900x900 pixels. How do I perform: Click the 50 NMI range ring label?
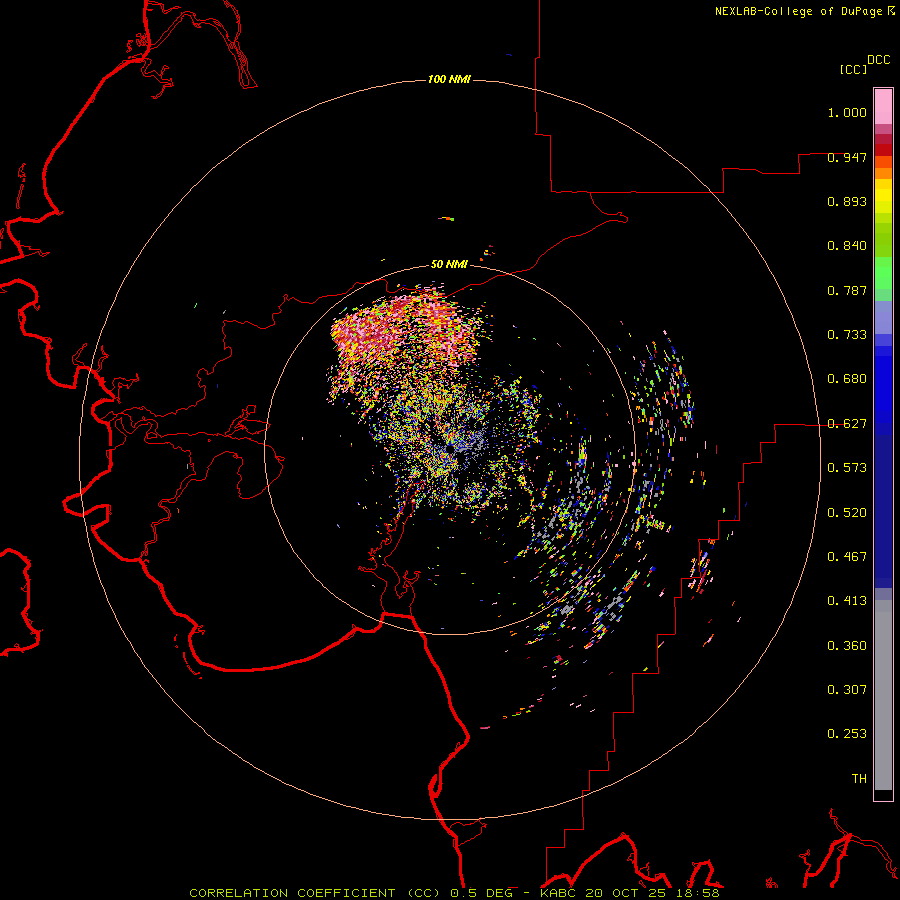[449, 264]
